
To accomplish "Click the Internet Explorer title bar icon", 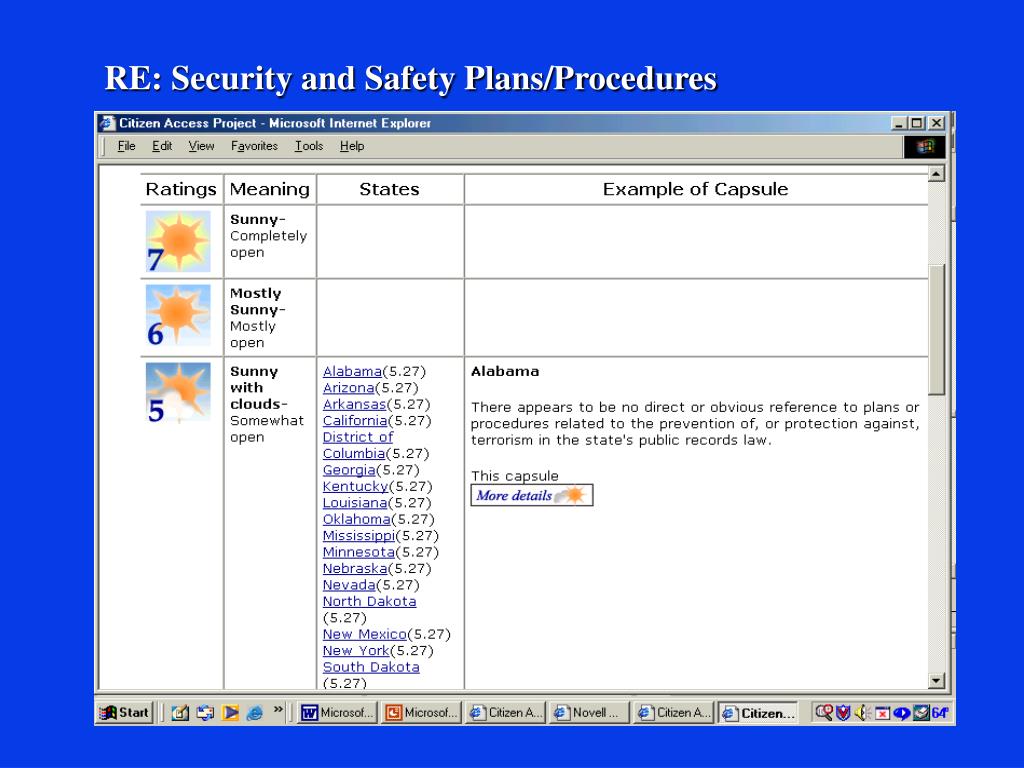I will click(x=107, y=123).
